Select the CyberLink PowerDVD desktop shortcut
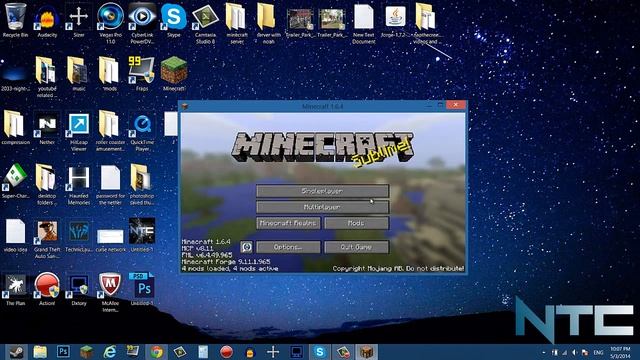640x360 pixels. click(x=142, y=23)
